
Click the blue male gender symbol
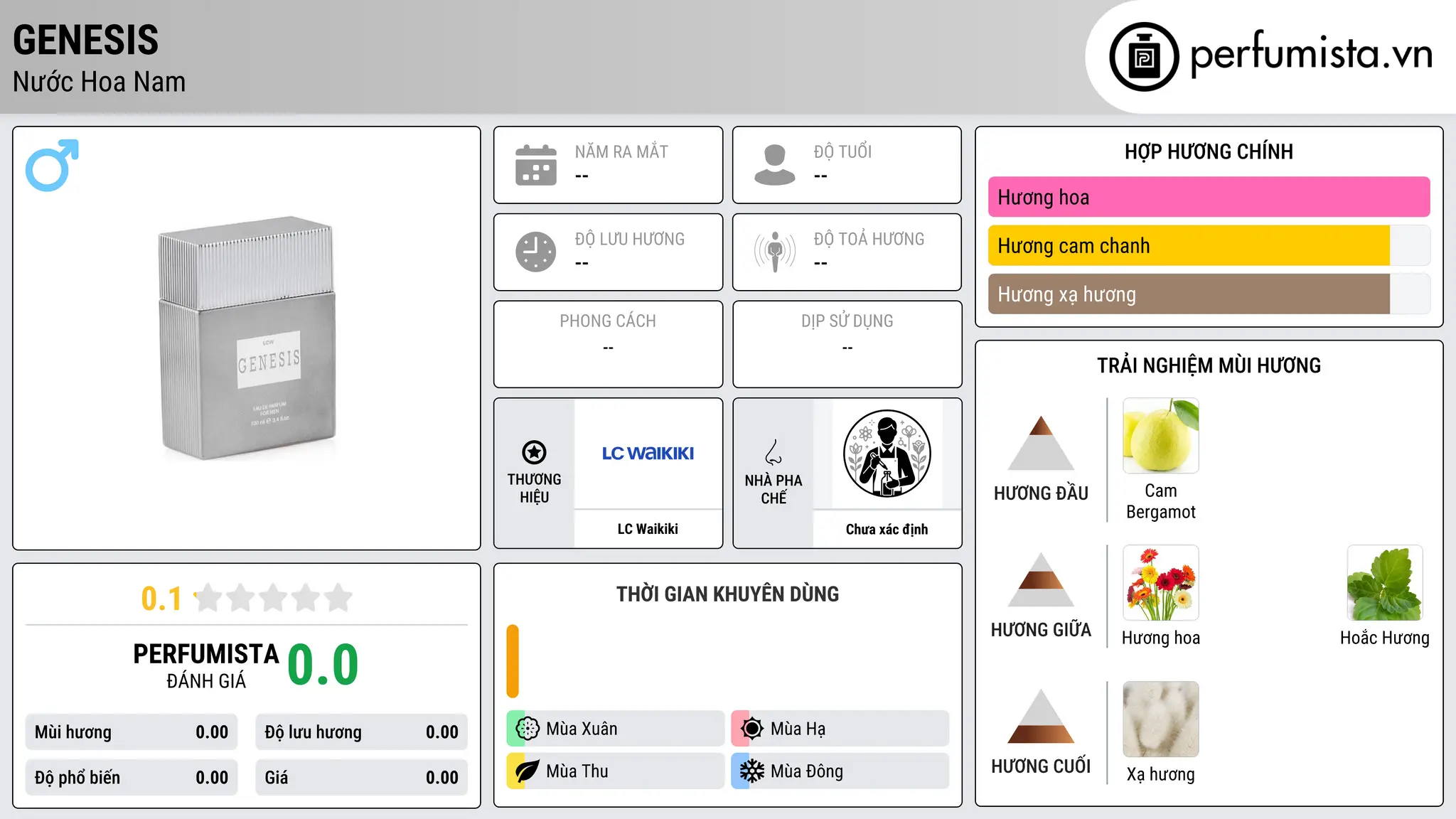tap(52, 165)
